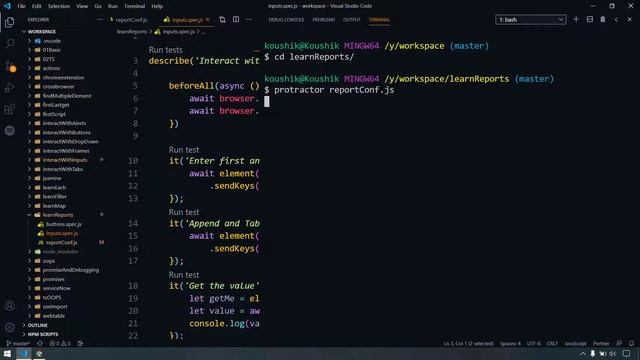Open the Extensions view
This screenshot has width=640, height=360.
click(10, 109)
